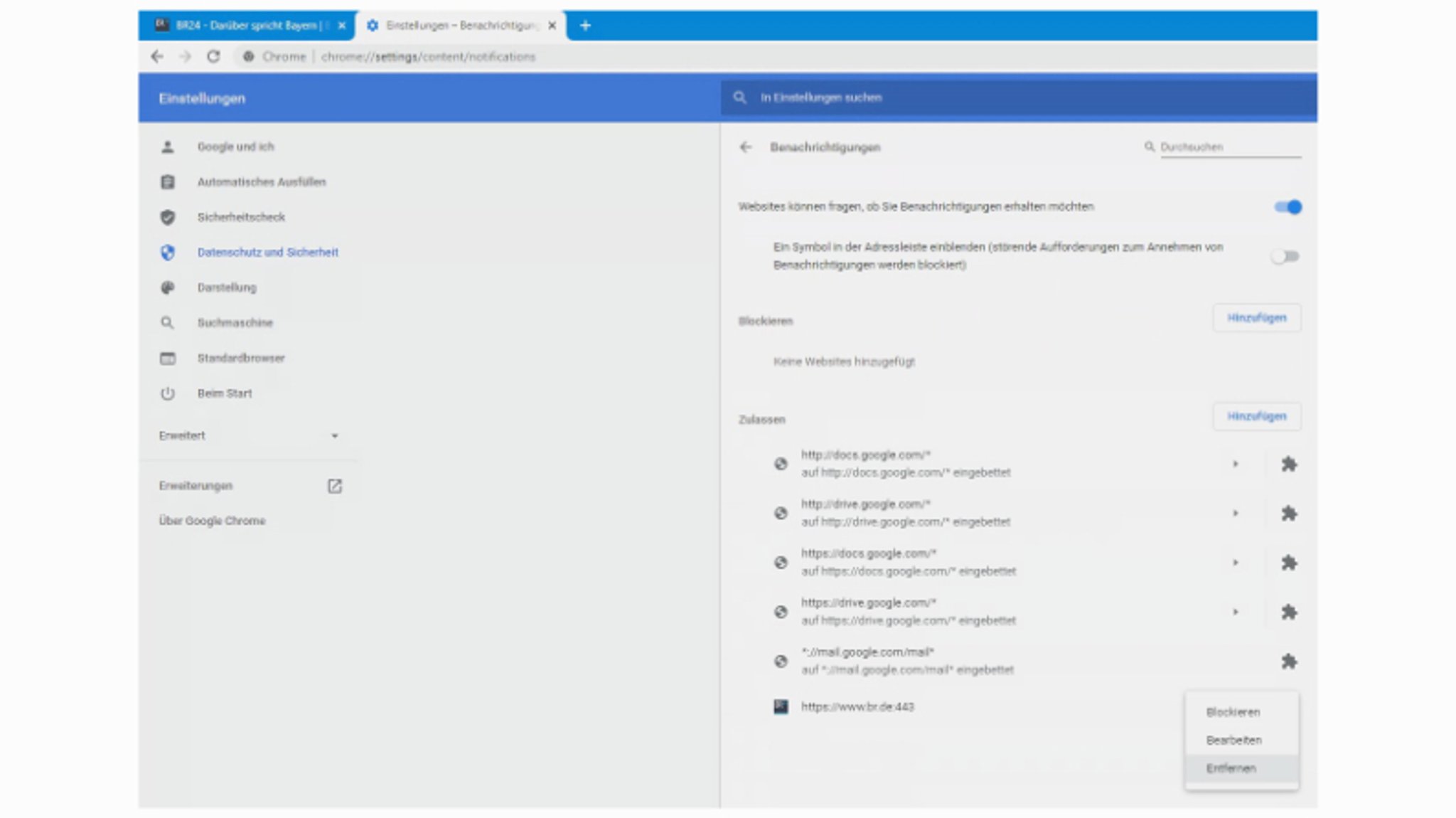Click extension puzzle icon for https://drive.google.com

tap(1289, 612)
